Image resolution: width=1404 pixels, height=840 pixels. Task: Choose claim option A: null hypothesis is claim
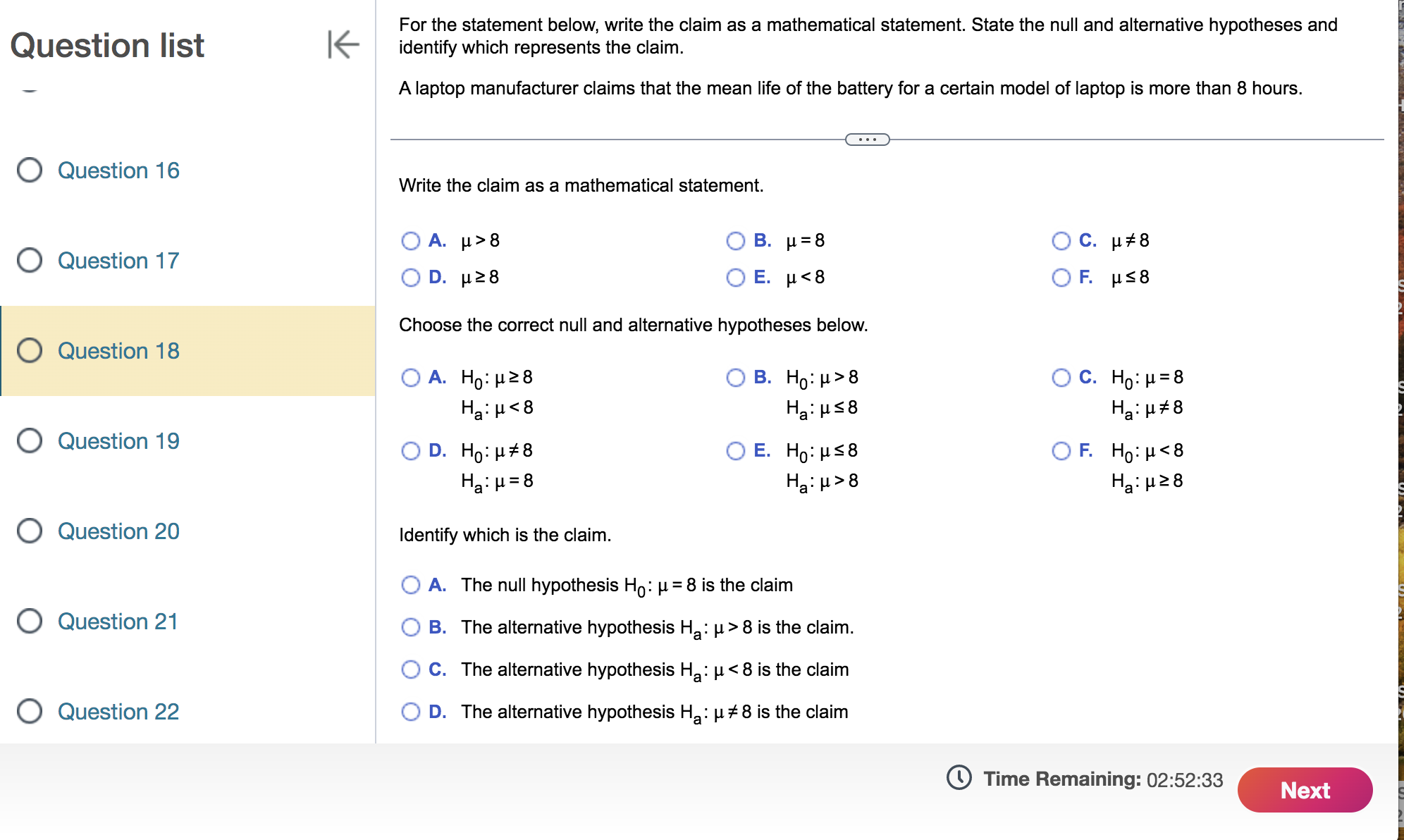411,584
